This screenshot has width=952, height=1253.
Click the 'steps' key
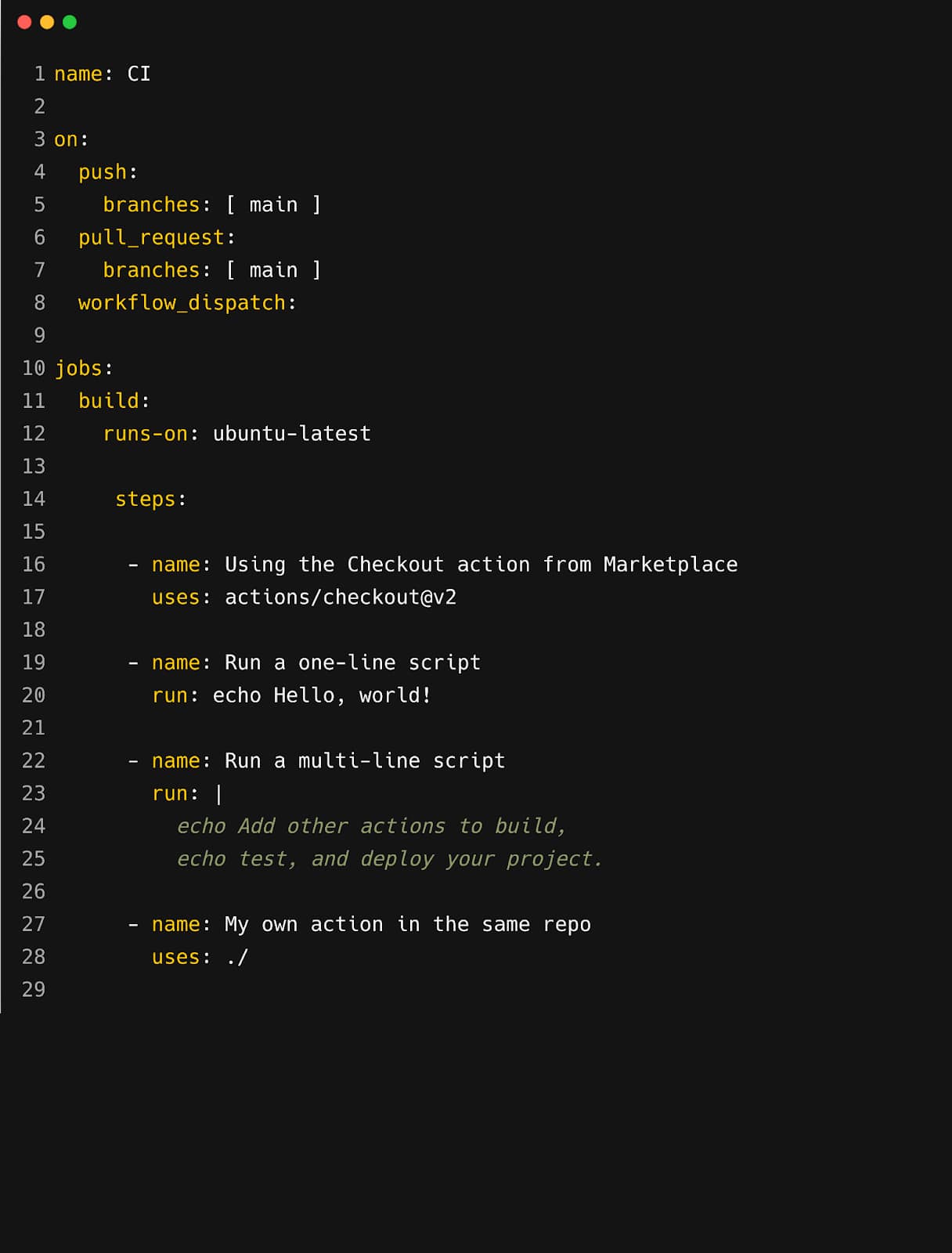click(145, 500)
